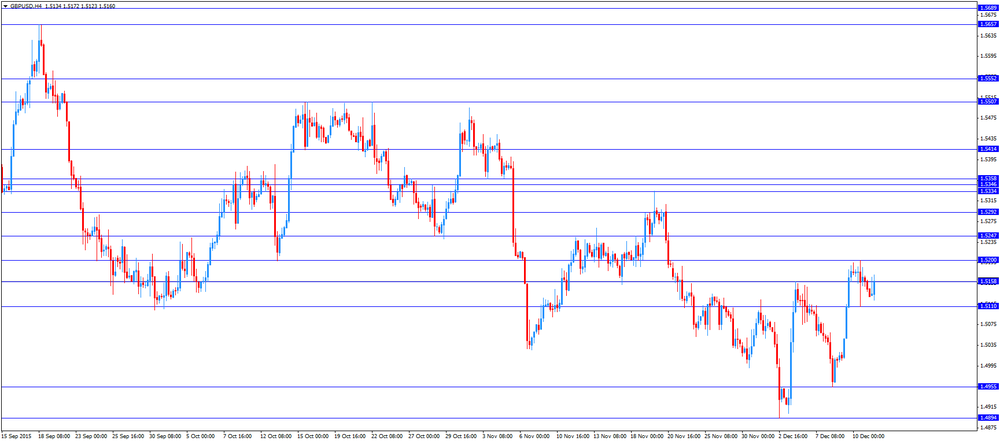Select the 1.4955 horizontal line price label

988,386
